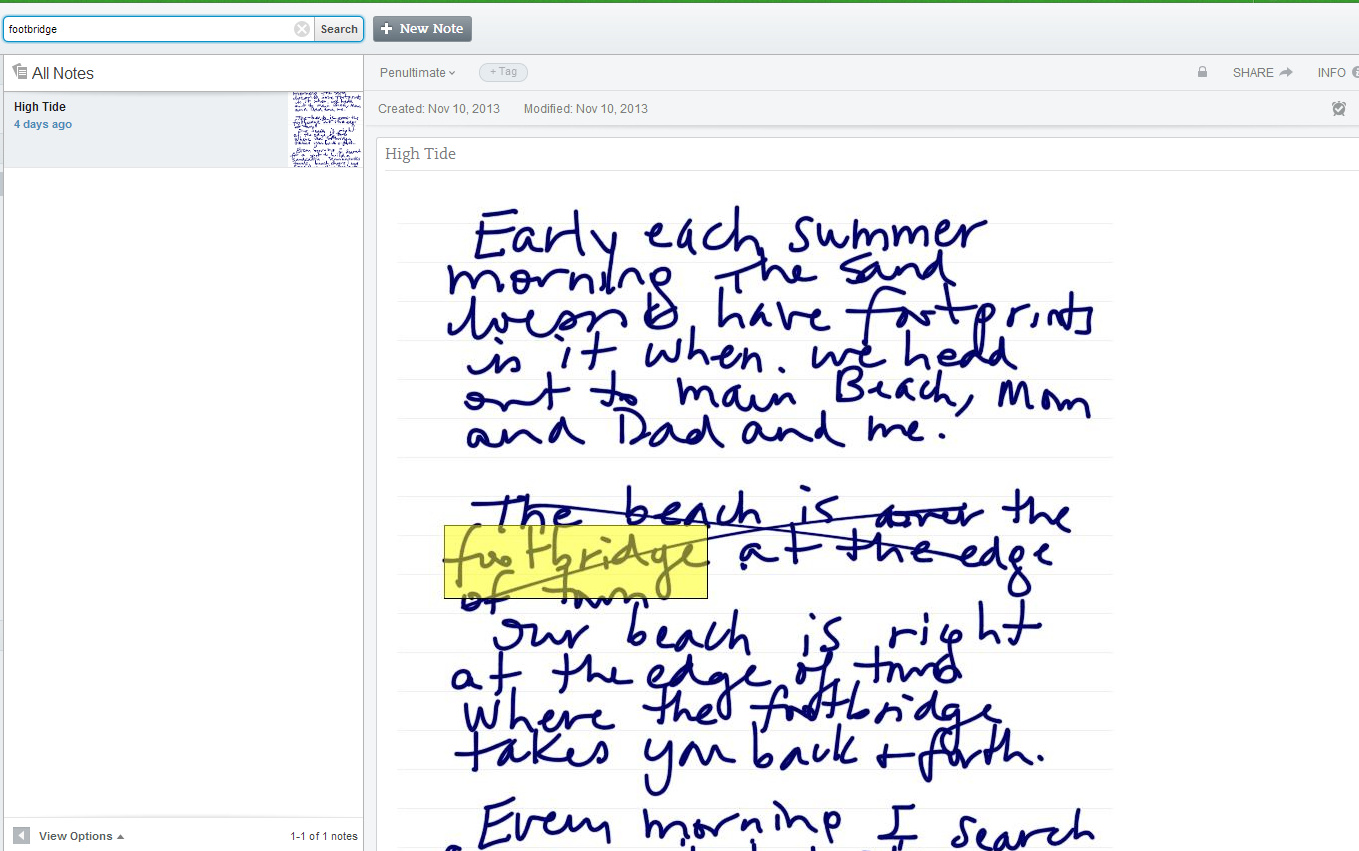This screenshot has width=1359, height=851.
Task: Open the Penultimate notebook dropdown
Action: coord(417,72)
